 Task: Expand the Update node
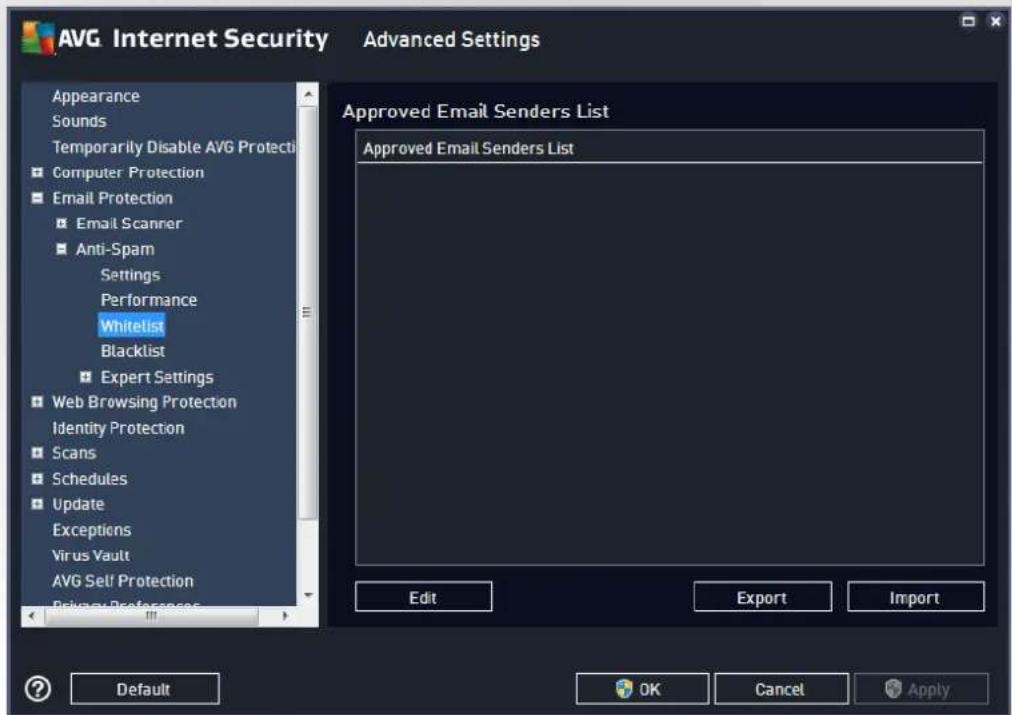tap(37, 504)
